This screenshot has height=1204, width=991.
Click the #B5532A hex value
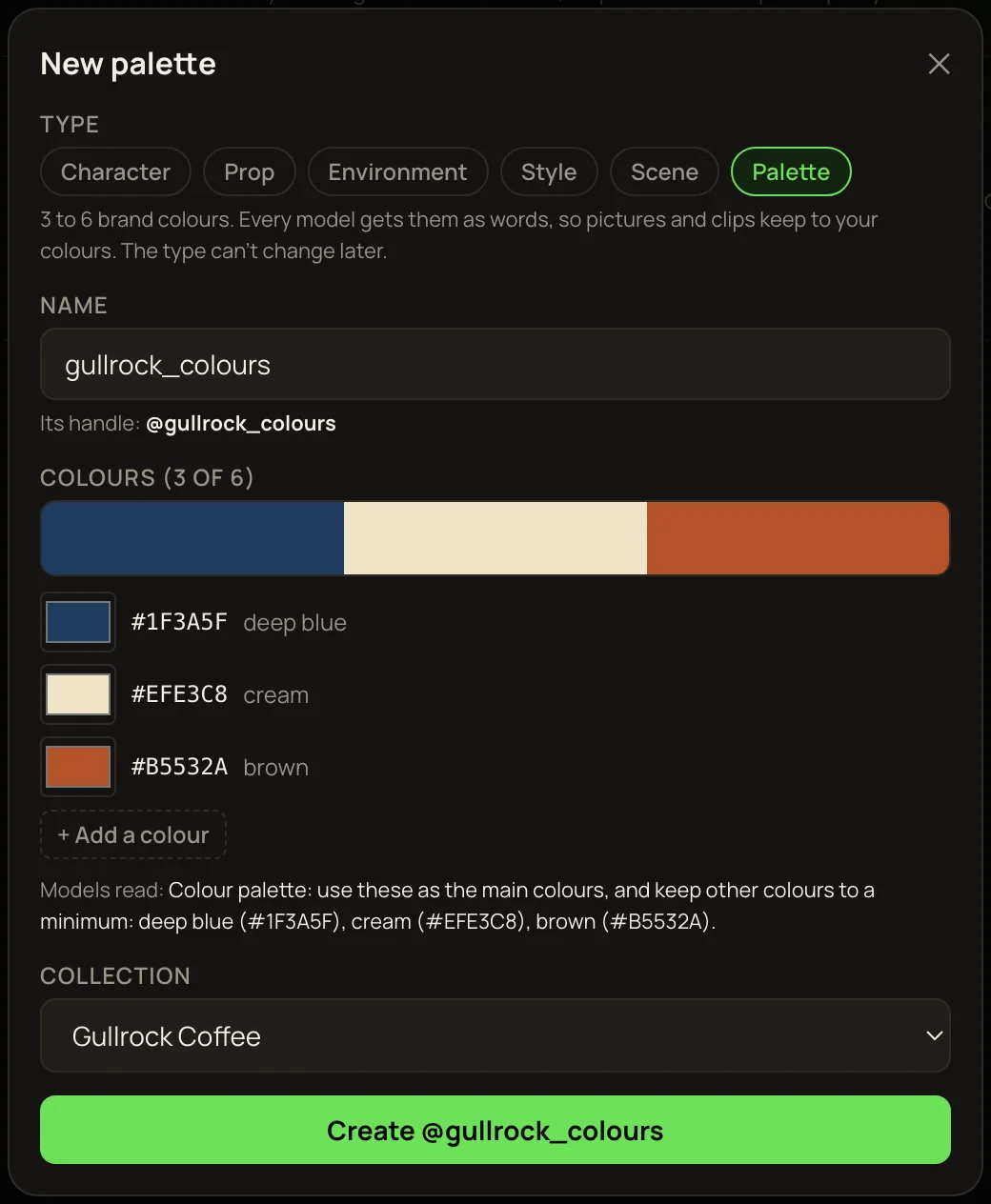pyautogui.click(x=179, y=767)
